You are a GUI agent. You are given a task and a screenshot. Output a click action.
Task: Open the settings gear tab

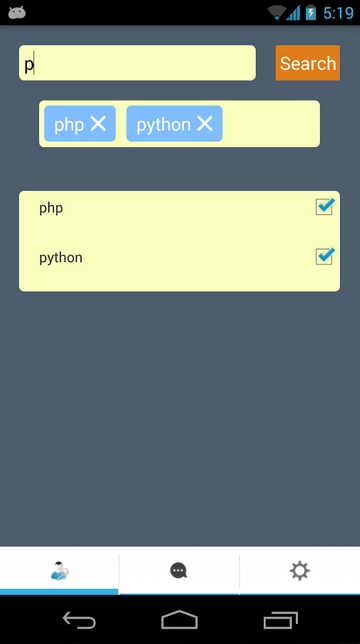pos(300,570)
